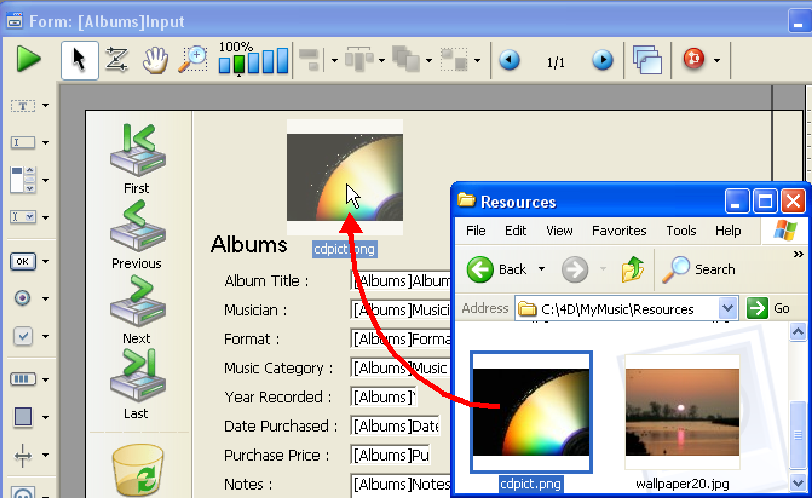Viewport: 812px width, 498px height.
Task: Select the static text object tool
Action: [x=23, y=106]
